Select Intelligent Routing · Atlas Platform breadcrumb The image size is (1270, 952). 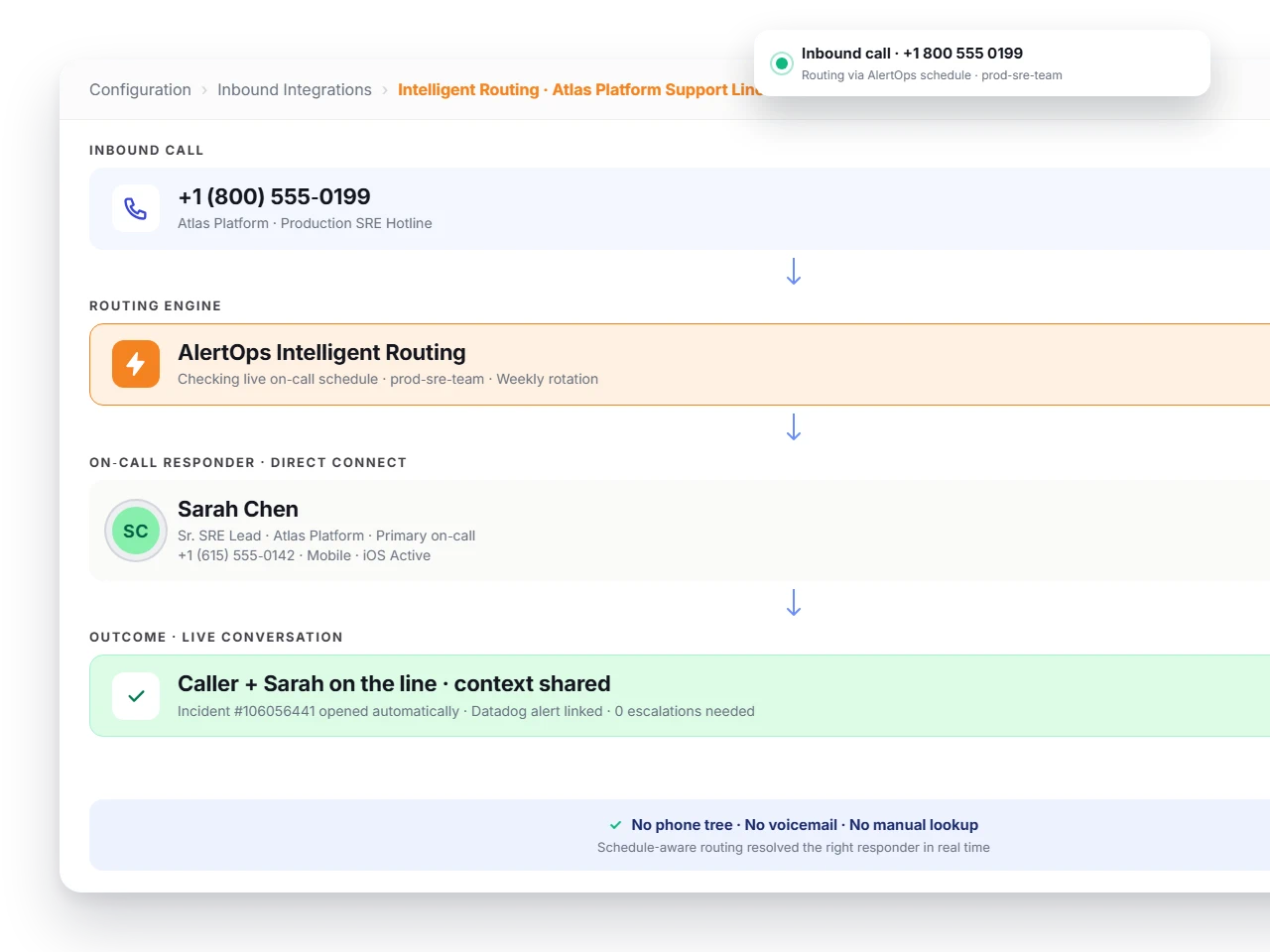click(579, 89)
